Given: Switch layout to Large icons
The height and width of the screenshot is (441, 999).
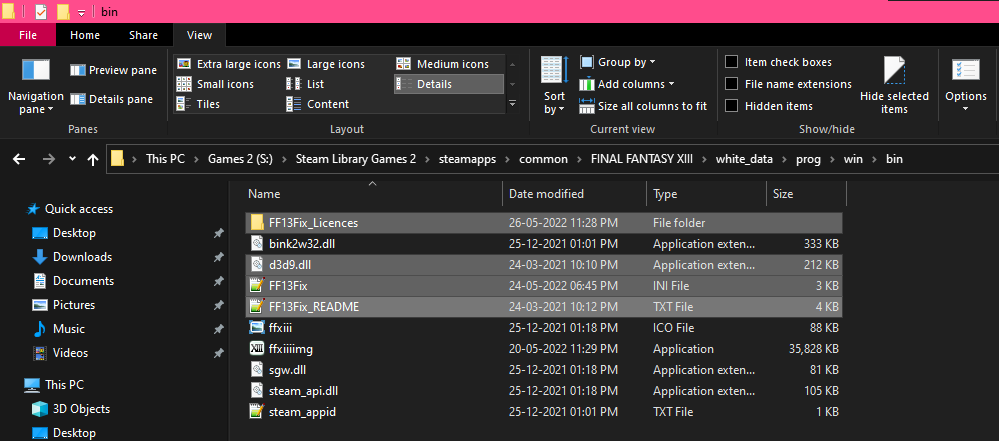Looking at the screenshot, I should point(326,64).
